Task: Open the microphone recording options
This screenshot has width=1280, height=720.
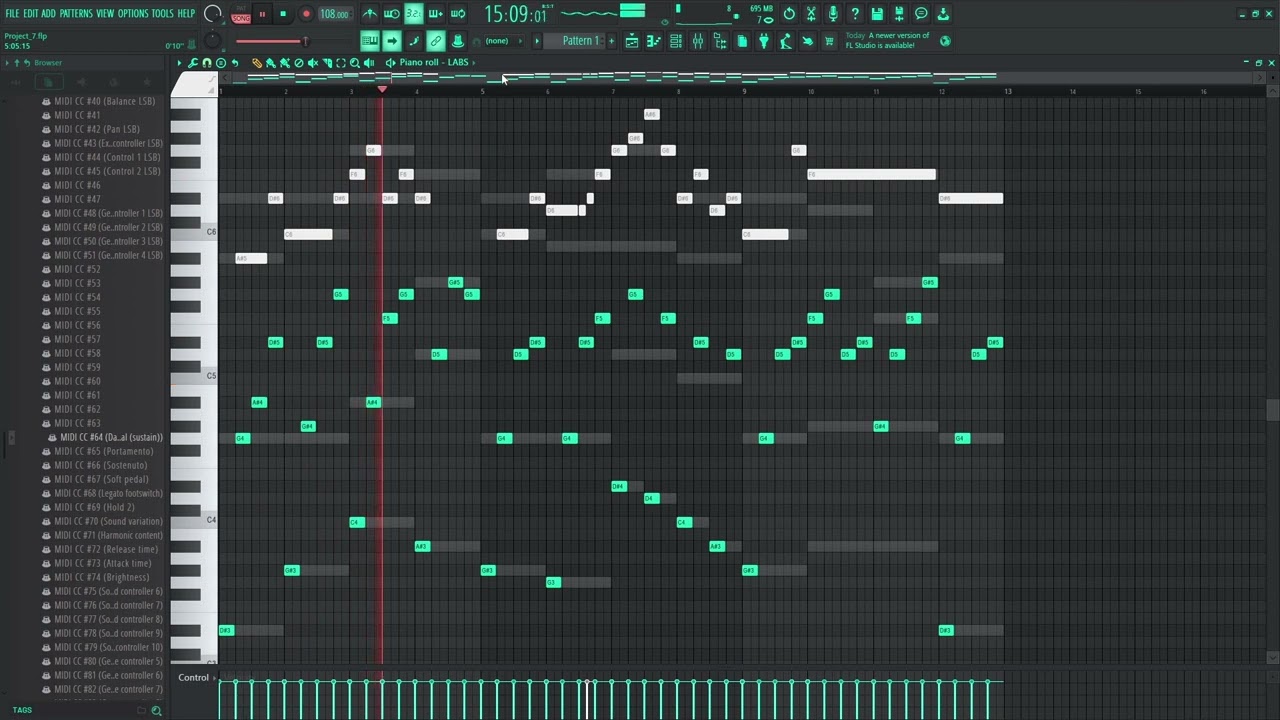Action: 833,14
